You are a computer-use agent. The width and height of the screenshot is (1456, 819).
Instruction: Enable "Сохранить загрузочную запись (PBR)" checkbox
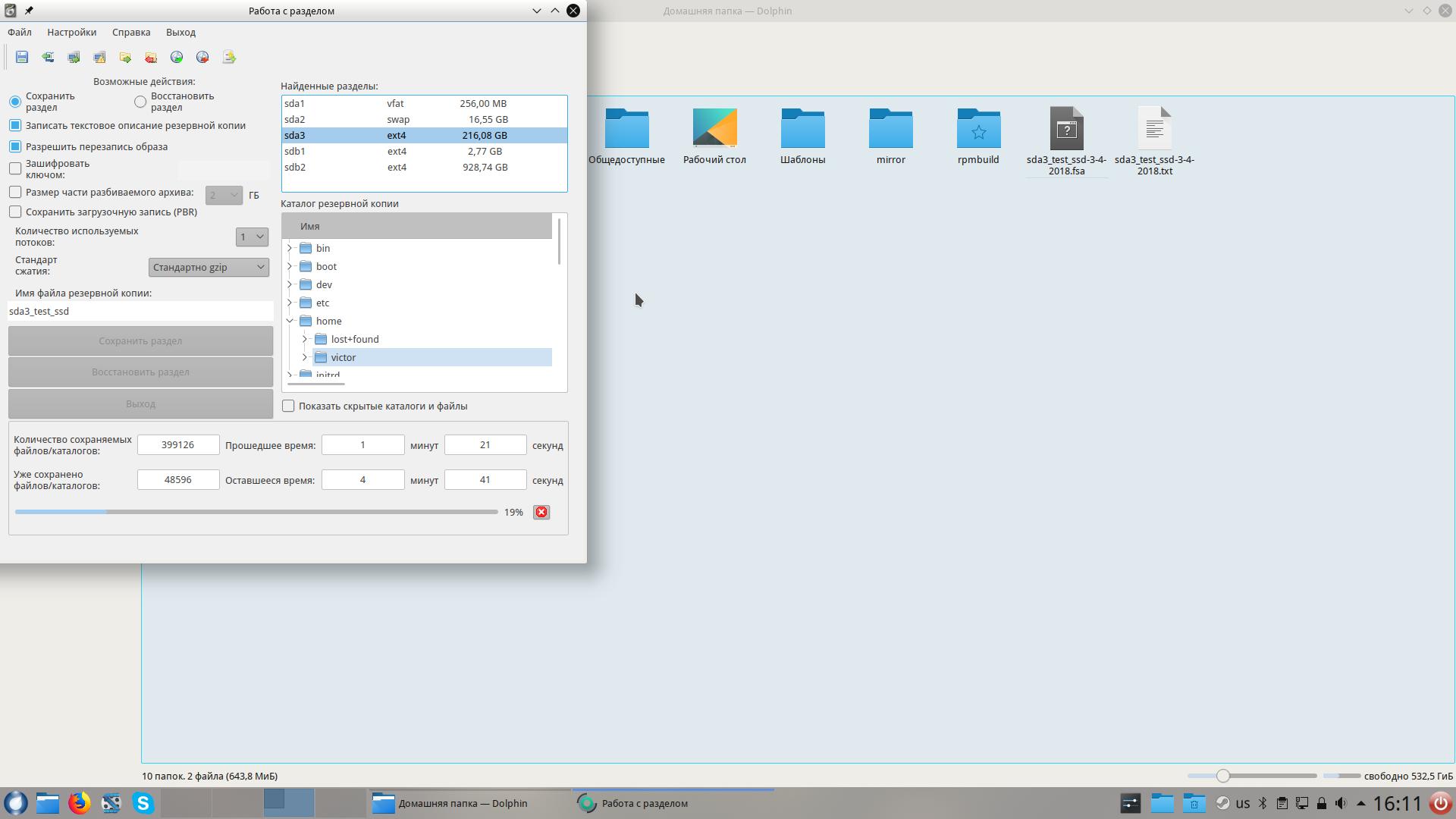pos(15,212)
